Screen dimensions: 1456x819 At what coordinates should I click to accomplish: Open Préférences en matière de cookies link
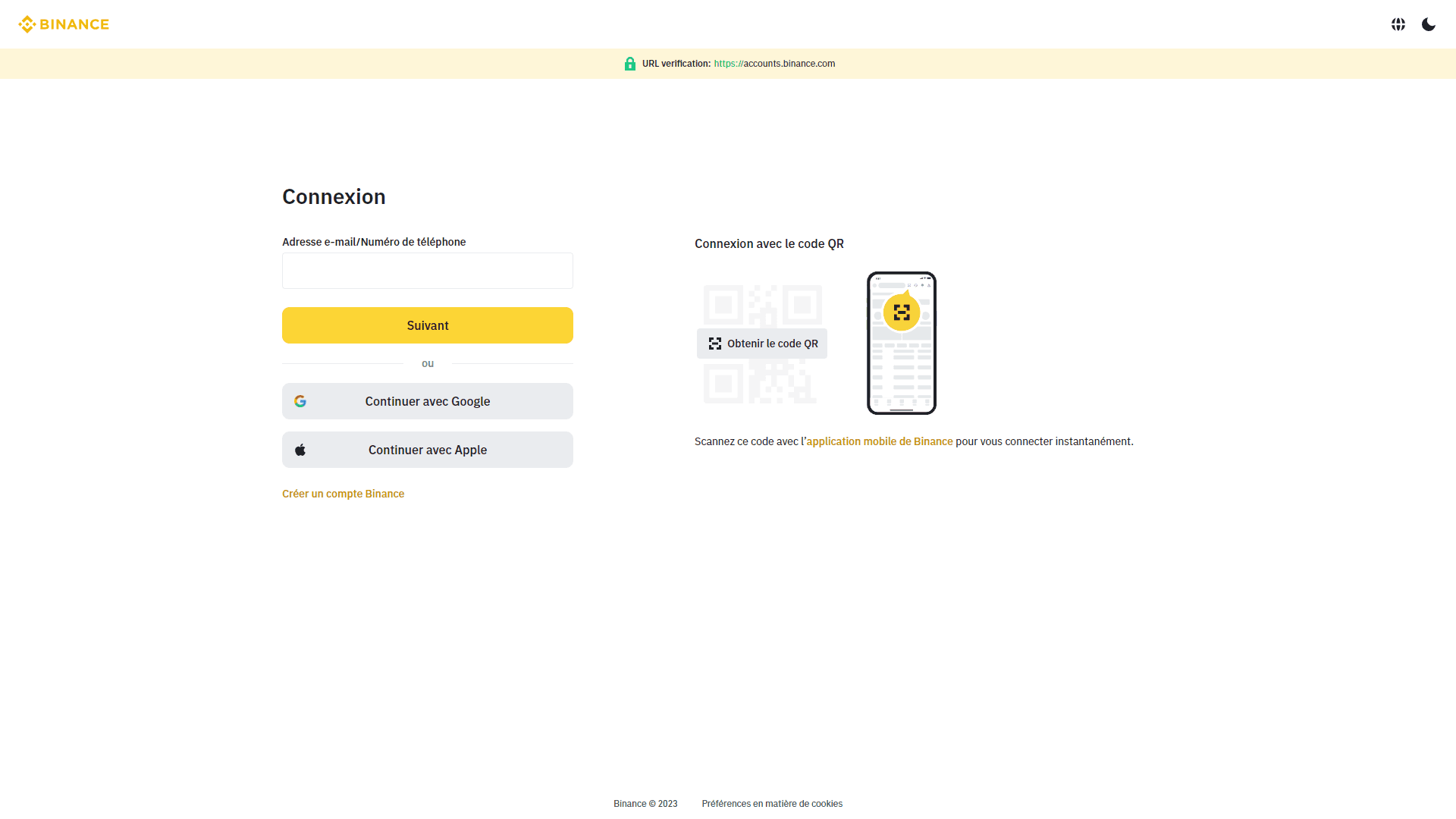coord(772,804)
